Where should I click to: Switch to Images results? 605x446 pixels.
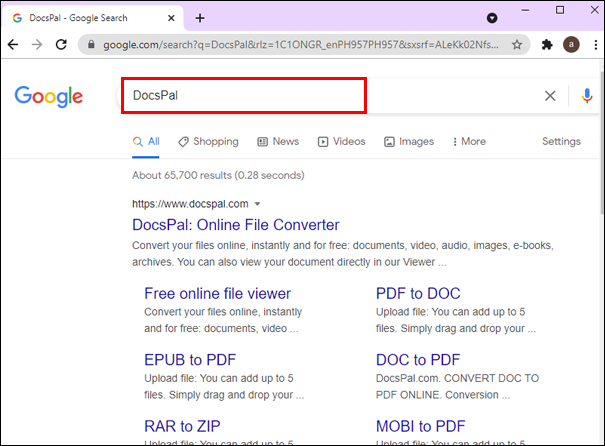pos(409,142)
